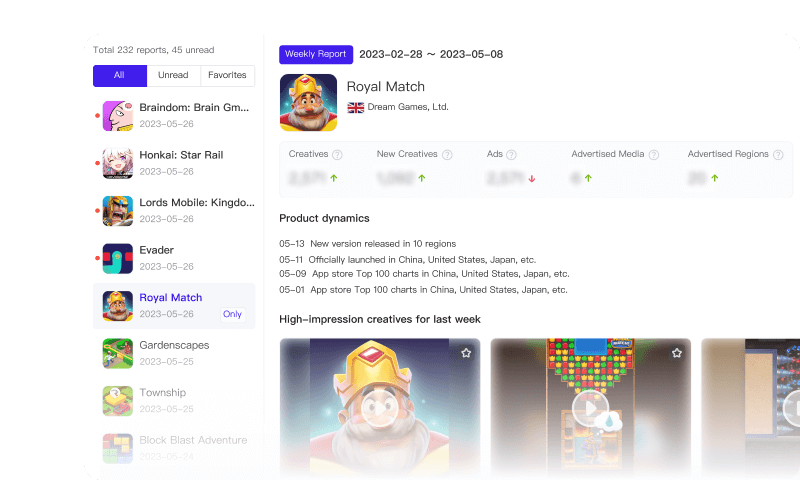Select the All reports tab
Screen dimensions: 800x480
point(119,76)
